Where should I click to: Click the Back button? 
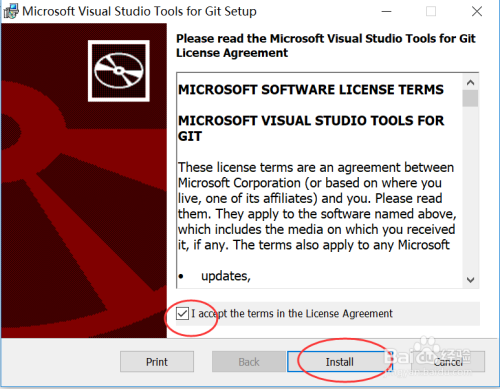pos(249,362)
